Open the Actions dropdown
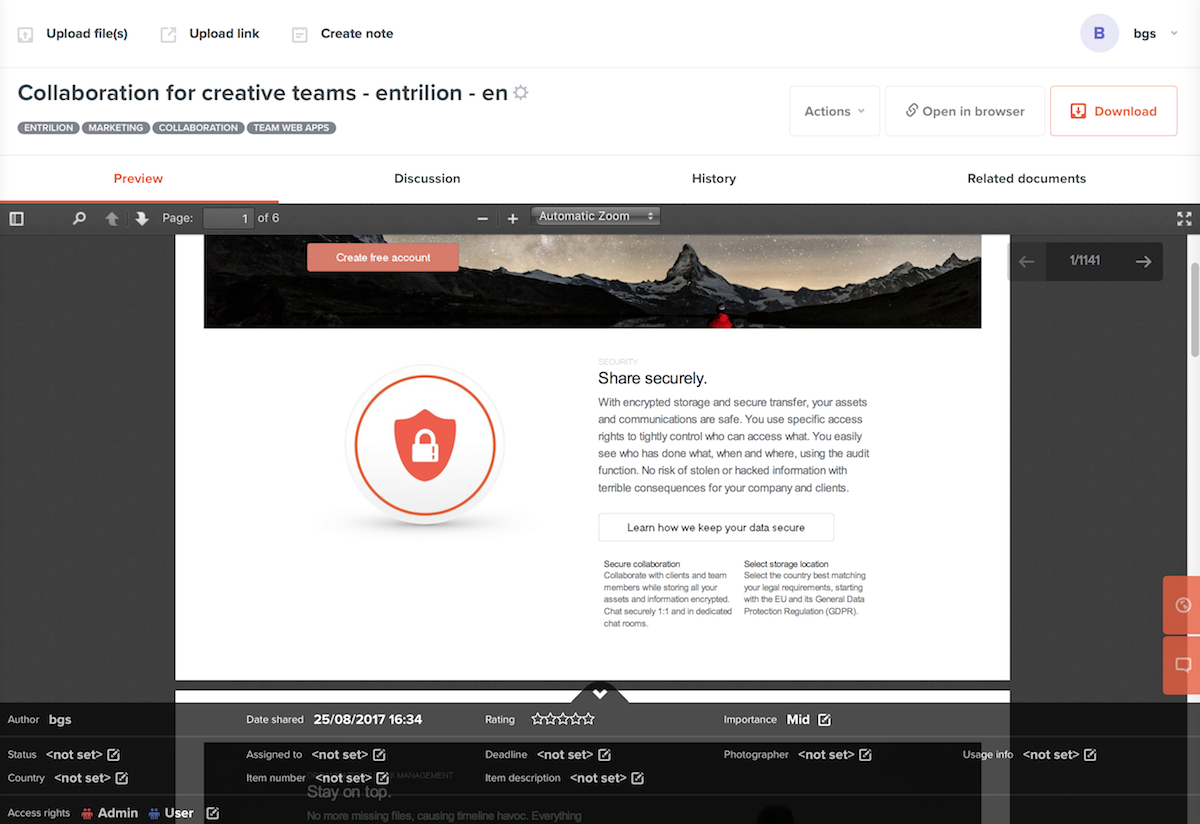This screenshot has height=824, width=1200. tap(834, 111)
